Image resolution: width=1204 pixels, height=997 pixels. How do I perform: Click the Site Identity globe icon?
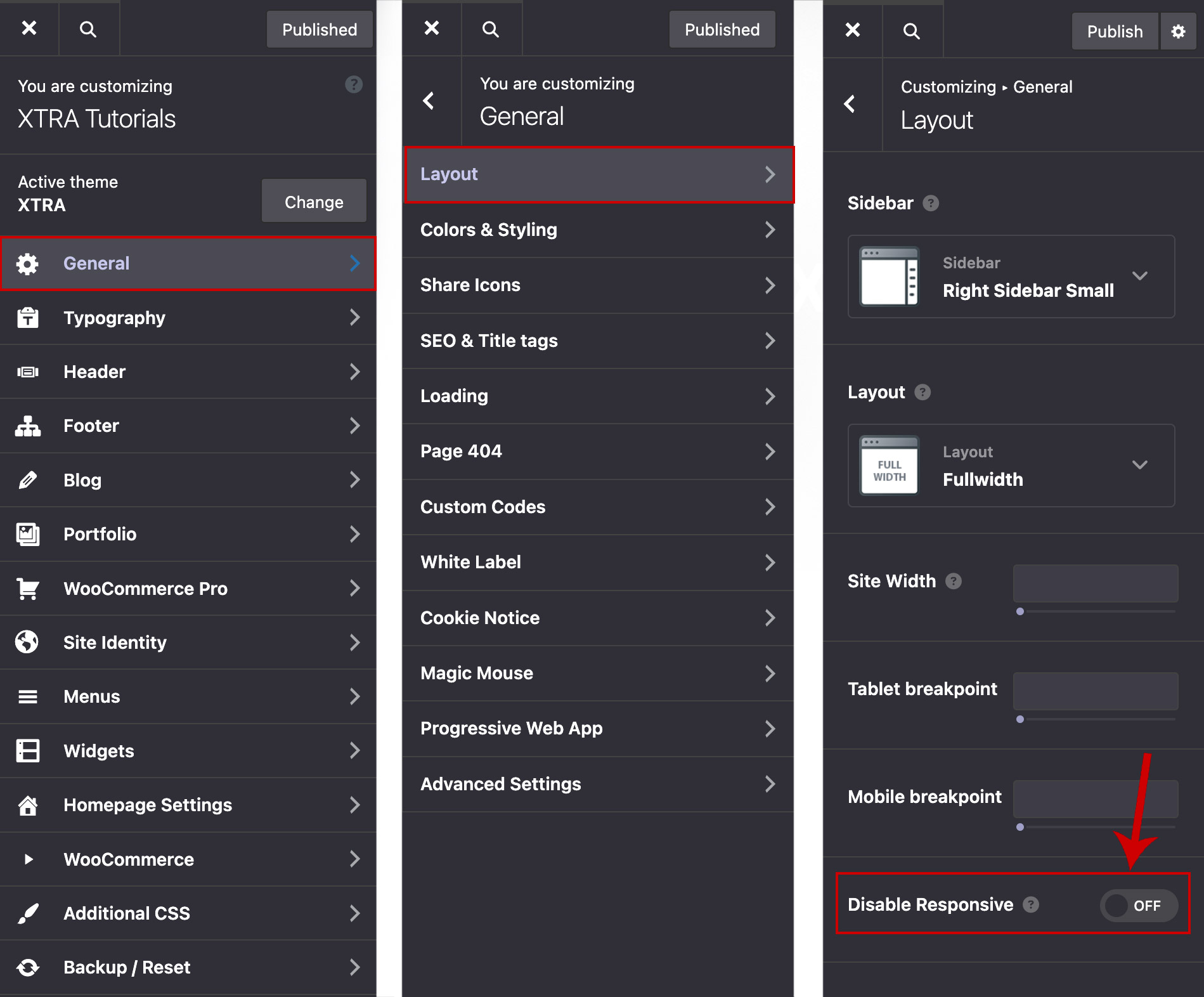pos(27,642)
